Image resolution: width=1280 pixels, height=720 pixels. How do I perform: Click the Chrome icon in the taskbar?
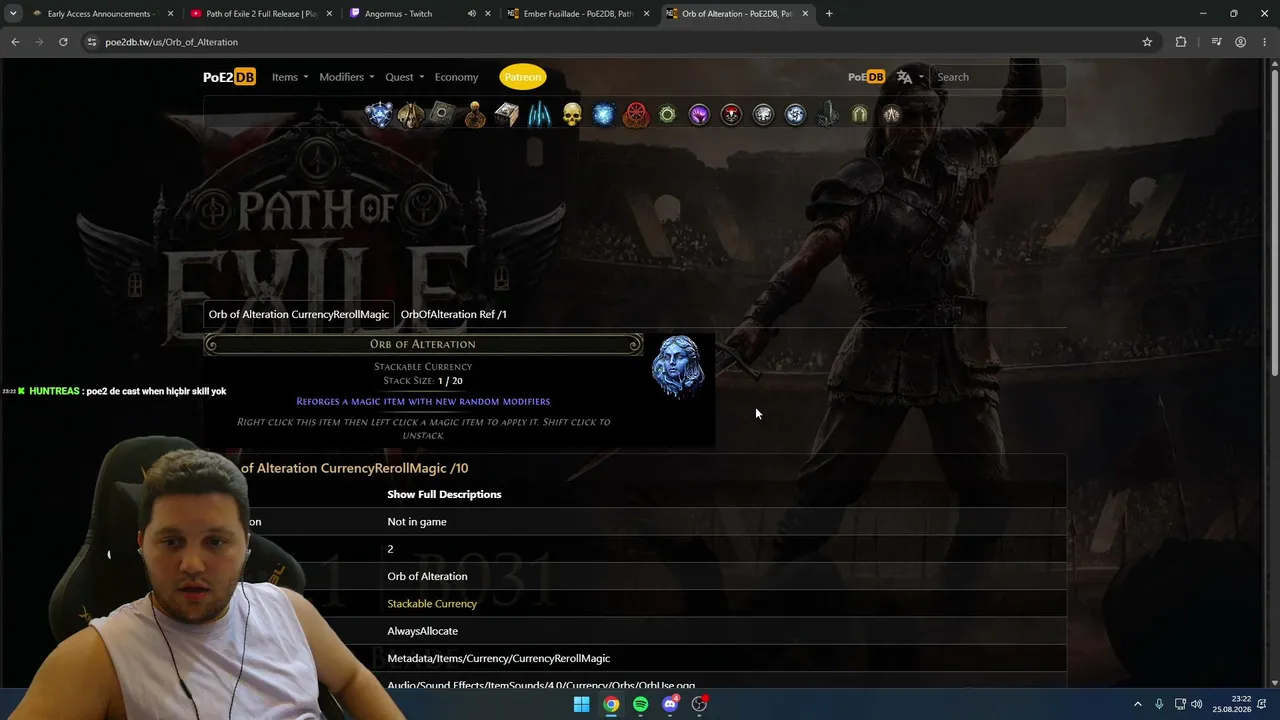611,704
